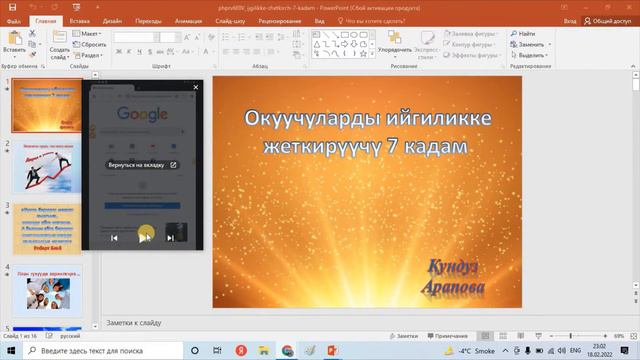Switch to slide sorter view icon
The height and width of the screenshot is (360, 640).
pos(503,336)
